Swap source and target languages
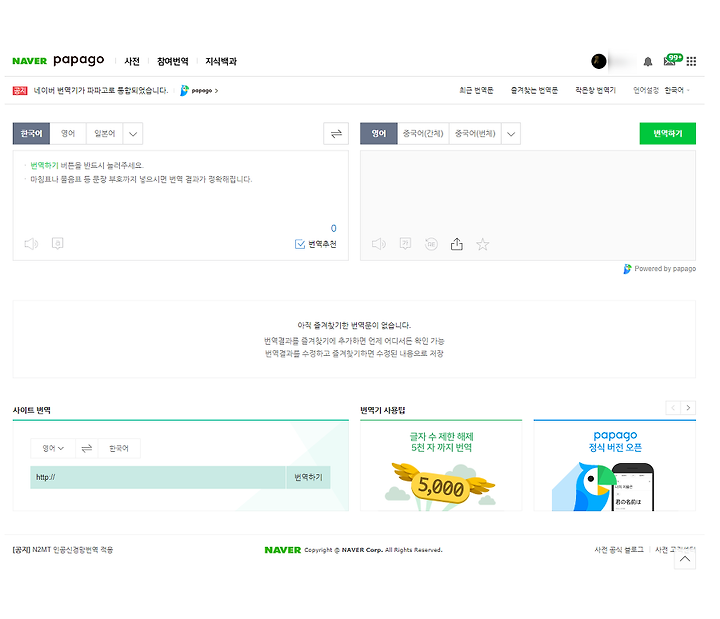The width and height of the screenshot is (720, 619). click(336, 134)
